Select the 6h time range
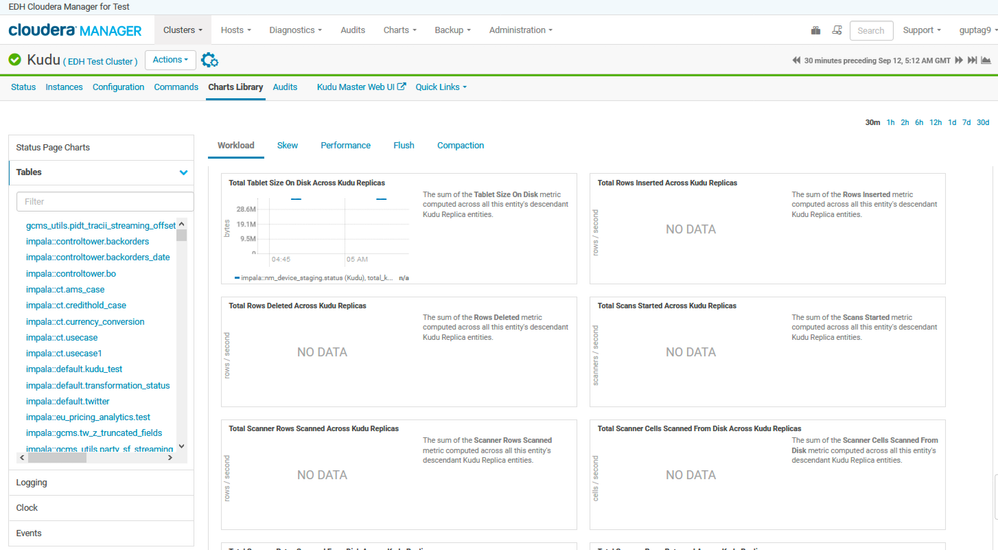The width and height of the screenshot is (998, 550). [919, 122]
